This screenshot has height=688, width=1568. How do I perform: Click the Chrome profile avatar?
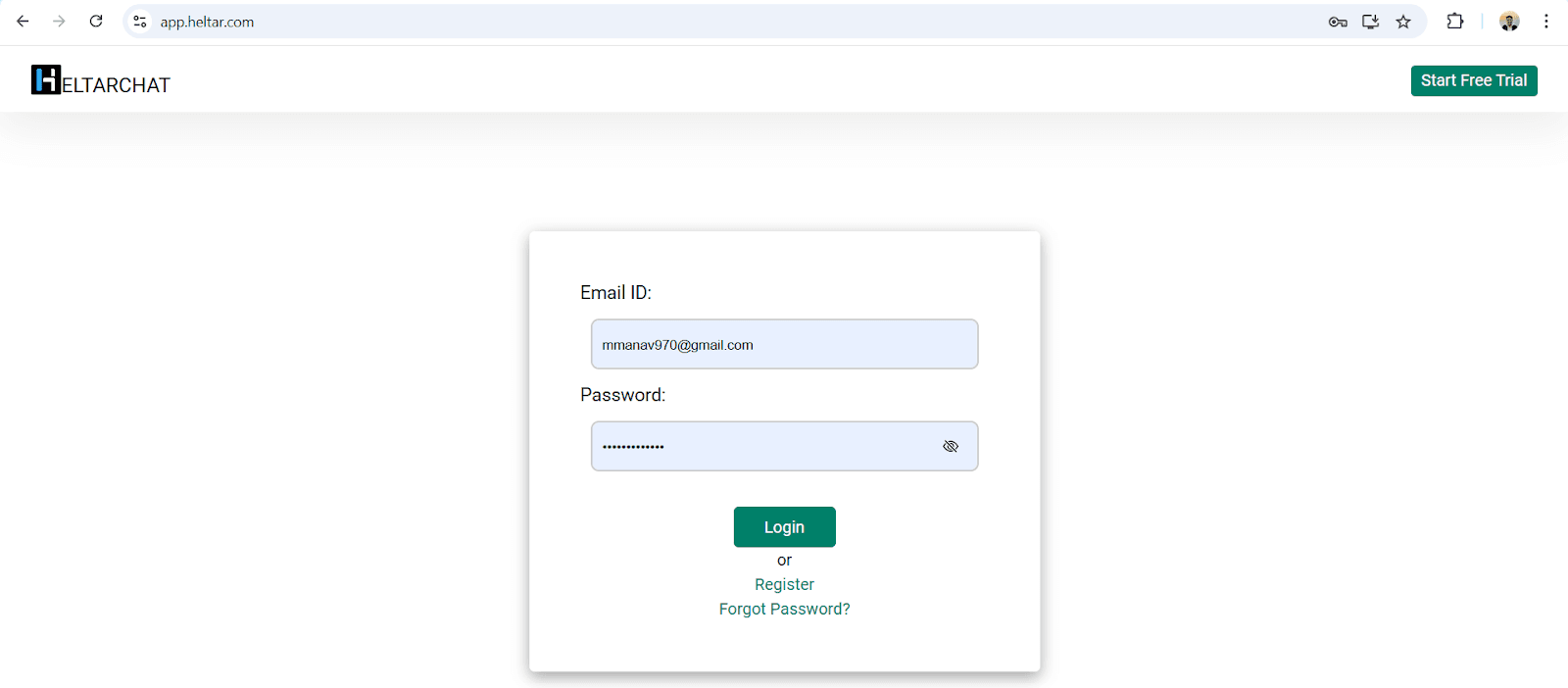pos(1509,21)
